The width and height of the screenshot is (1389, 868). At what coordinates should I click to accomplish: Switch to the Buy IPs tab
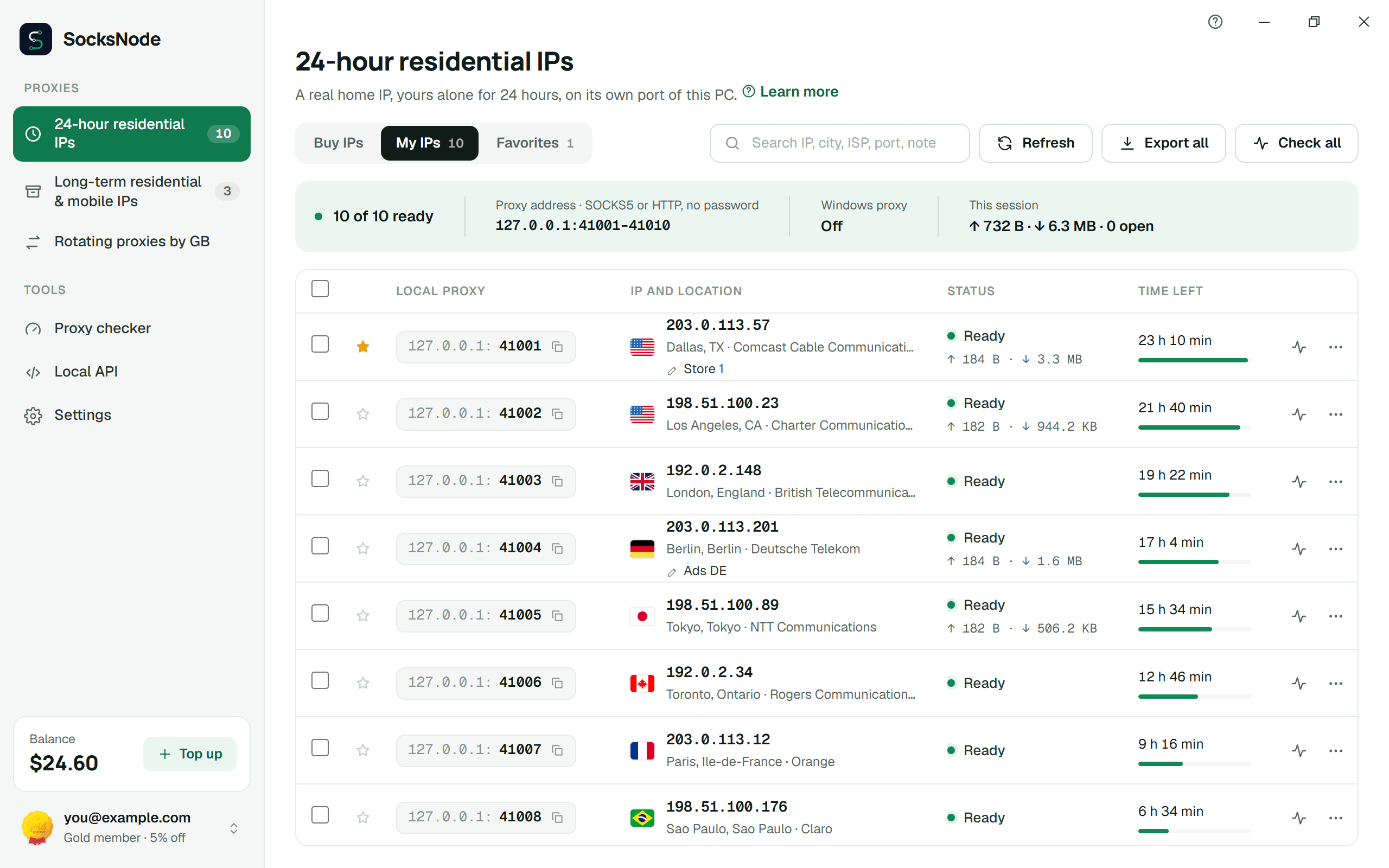(338, 143)
